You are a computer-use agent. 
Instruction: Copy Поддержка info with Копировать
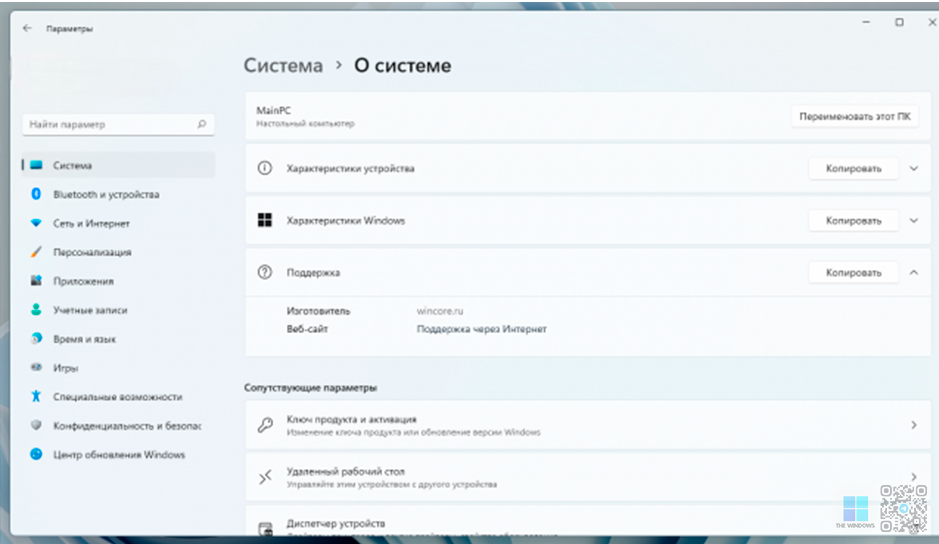point(853,273)
